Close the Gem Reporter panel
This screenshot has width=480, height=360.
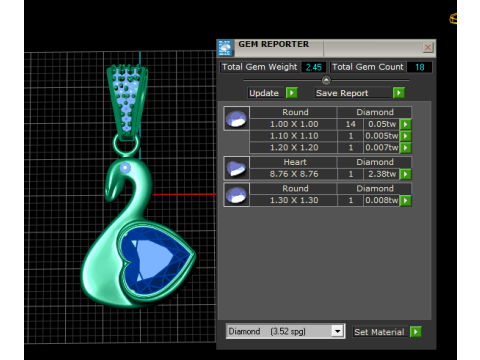(428, 48)
